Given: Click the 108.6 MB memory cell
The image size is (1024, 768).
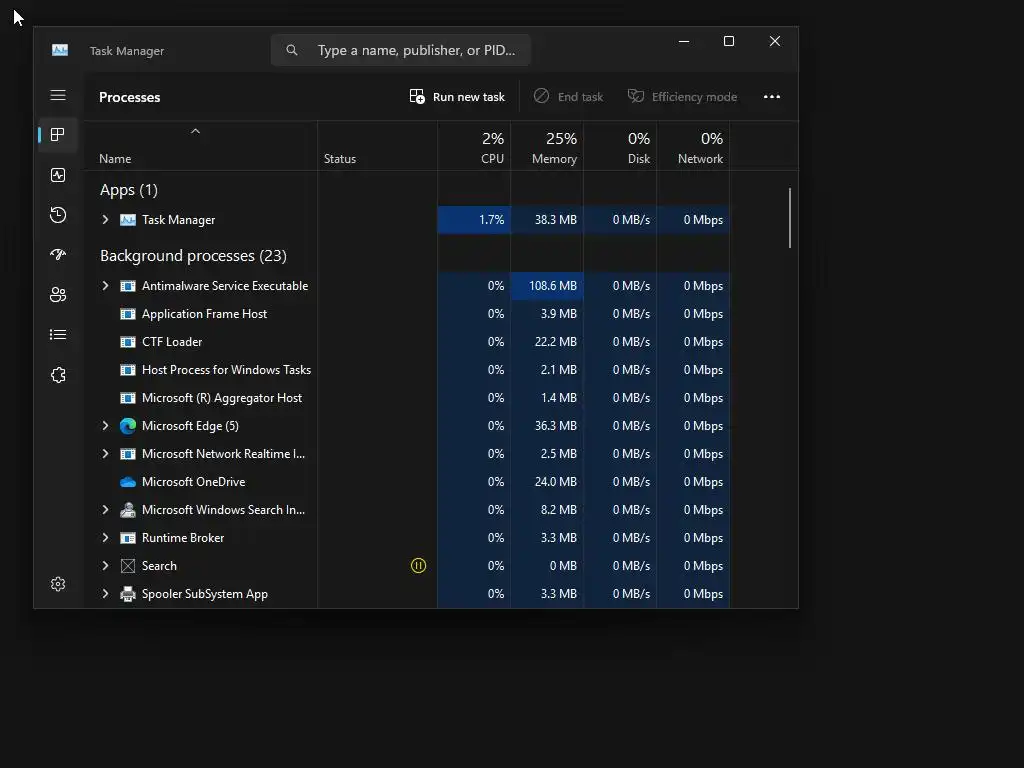Looking at the screenshot, I should [547, 286].
